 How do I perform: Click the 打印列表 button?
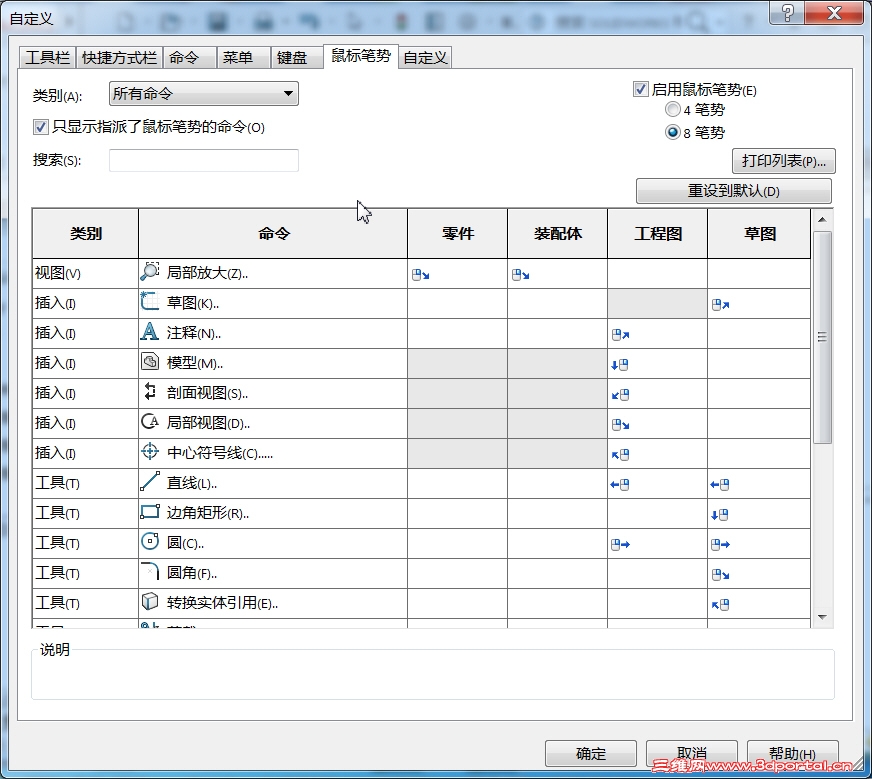[784, 161]
